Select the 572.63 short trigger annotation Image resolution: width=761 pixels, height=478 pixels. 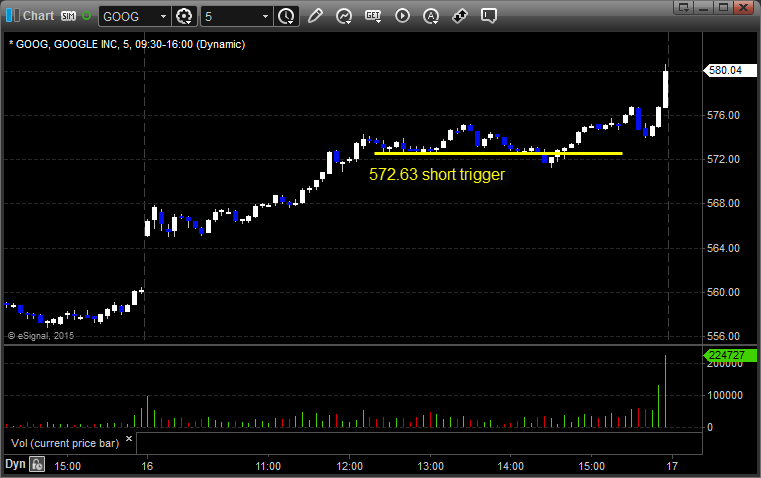point(437,174)
